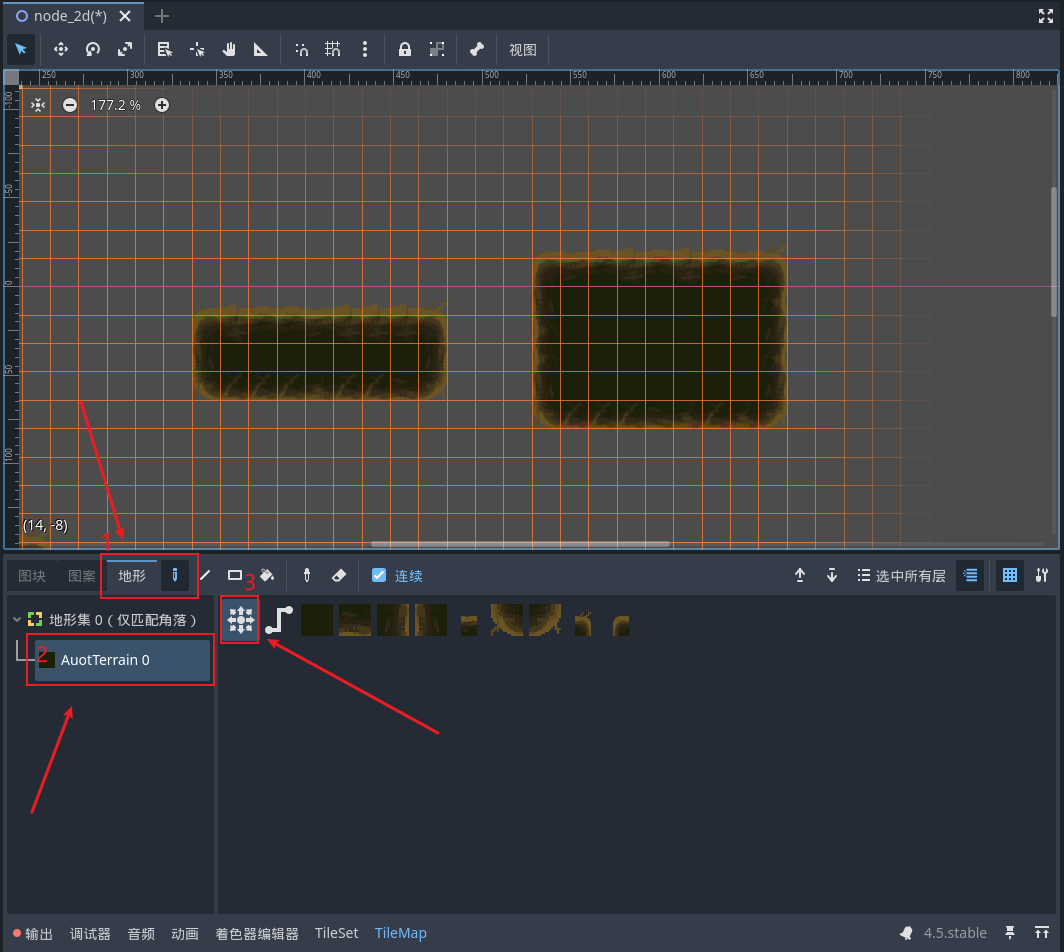
Task: Activate the Pan hand tool
Action: coord(229,49)
